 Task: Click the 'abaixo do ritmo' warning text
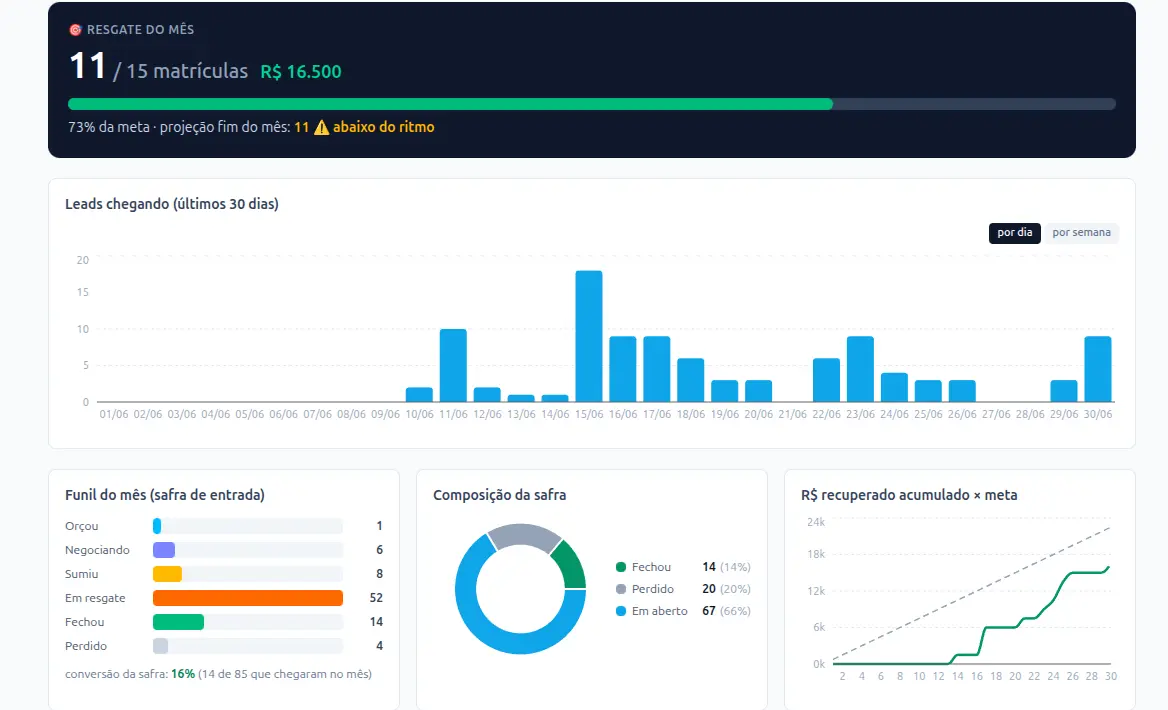coord(384,127)
